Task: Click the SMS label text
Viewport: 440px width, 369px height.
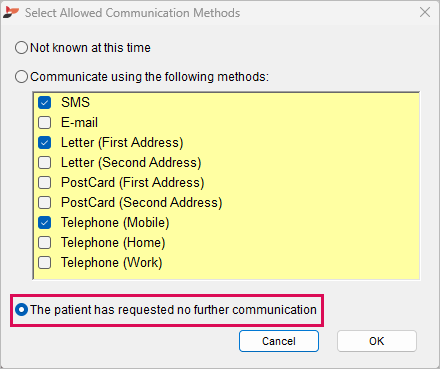Action: 75,102
